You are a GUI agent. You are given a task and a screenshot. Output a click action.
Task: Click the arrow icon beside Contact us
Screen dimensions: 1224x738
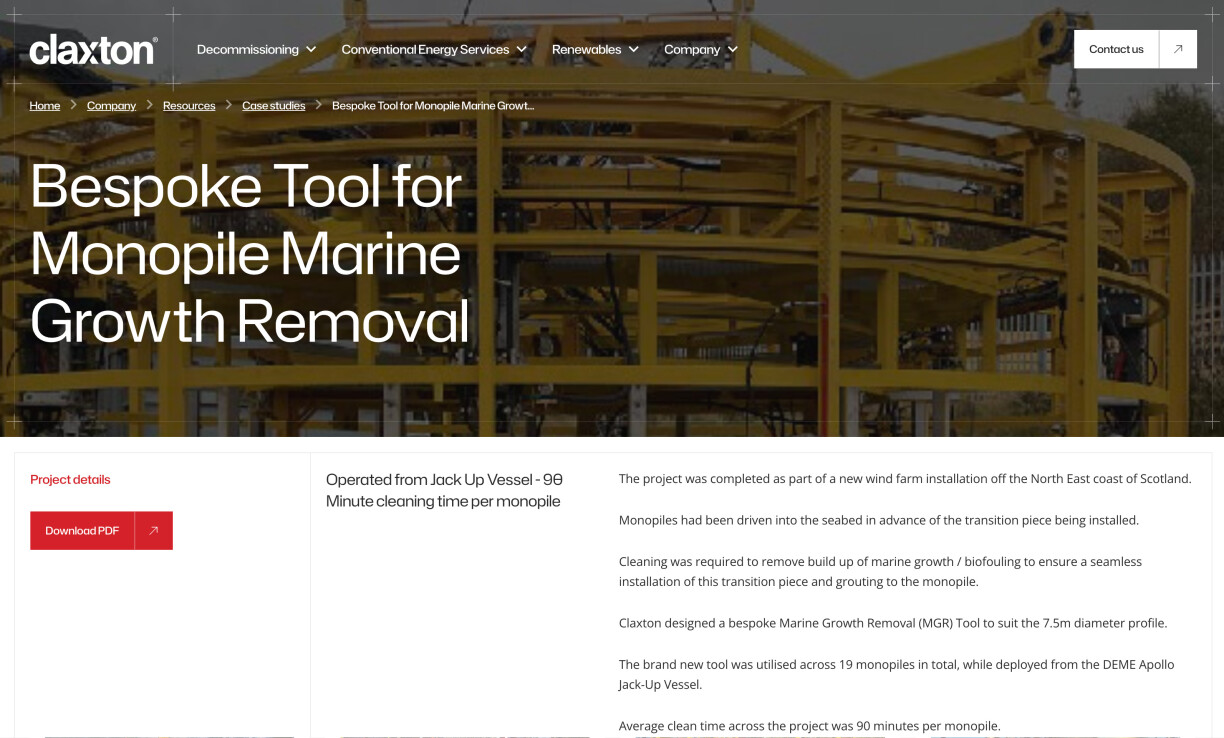pyautogui.click(x=1178, y=49)
